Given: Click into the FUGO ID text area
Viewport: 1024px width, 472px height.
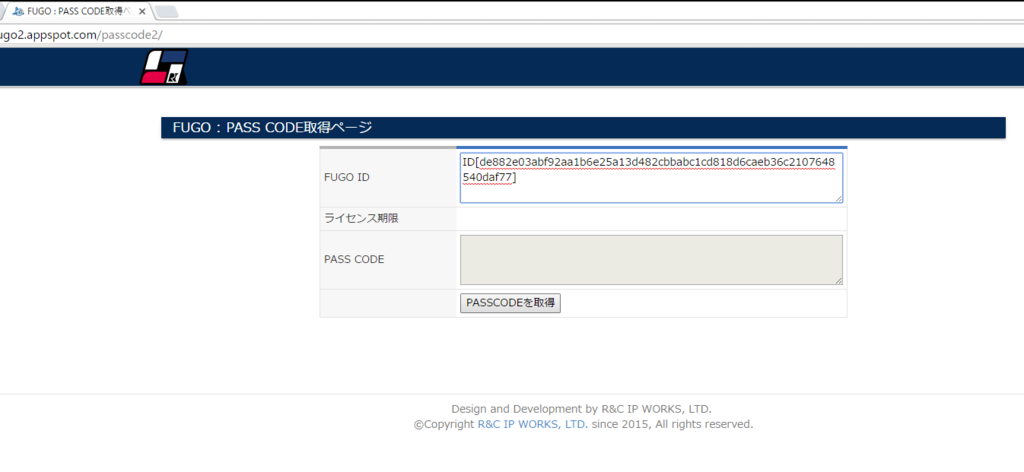Looking at the screenshot, I should click(x=651, y=178).
